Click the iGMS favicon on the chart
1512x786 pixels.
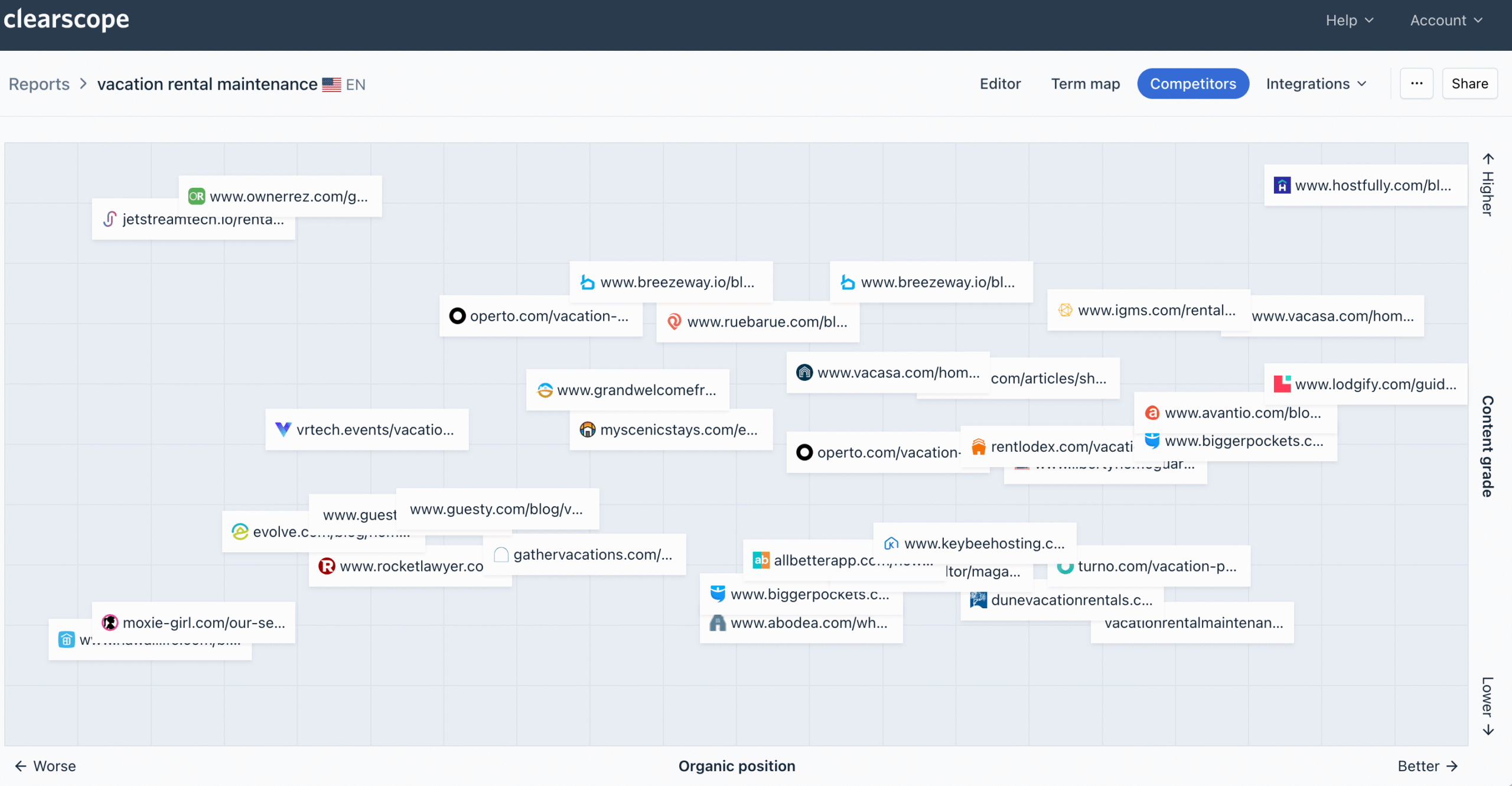pyautogui.click(x=1065, y=309)
